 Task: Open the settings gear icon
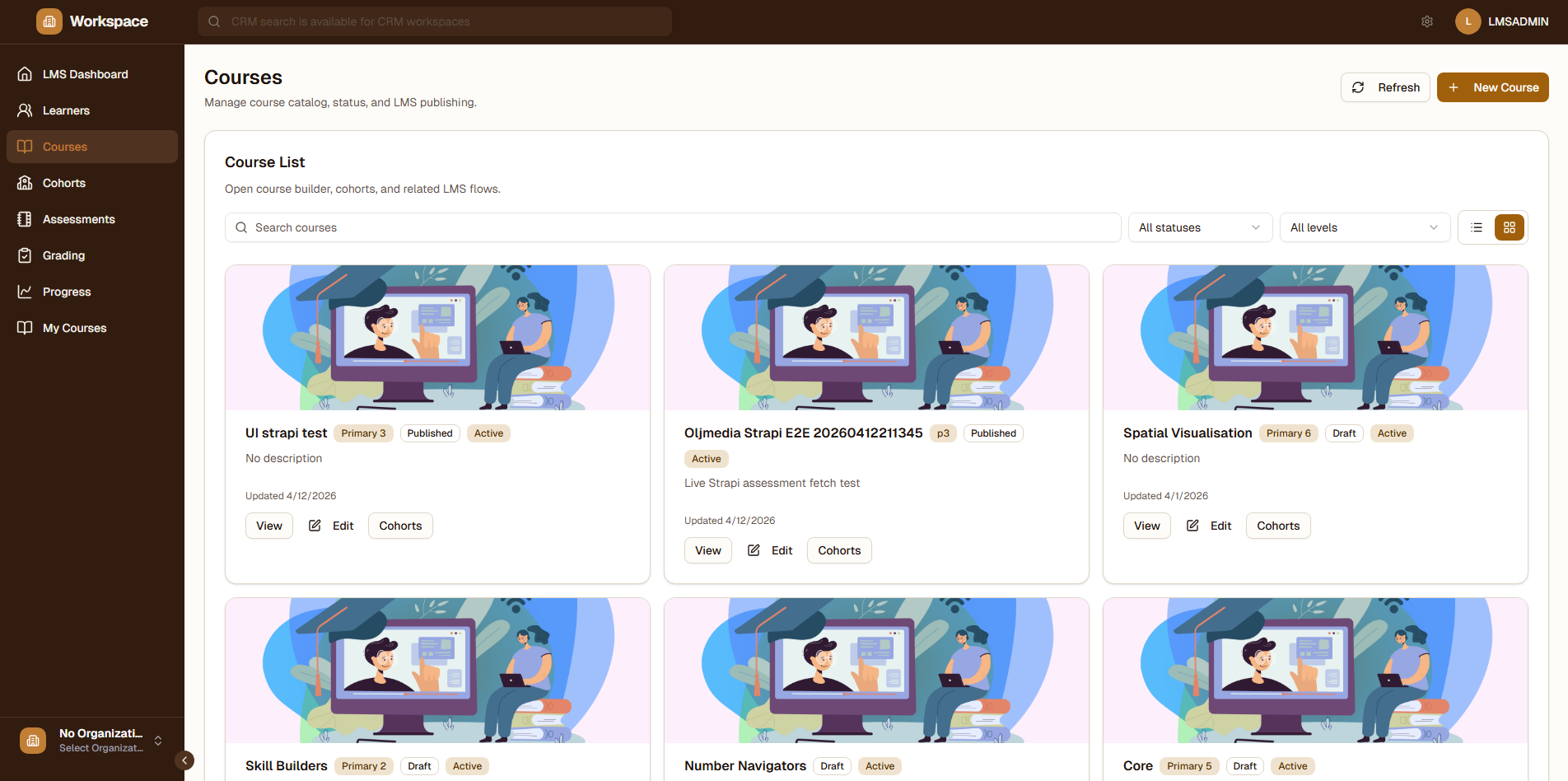click(1427, 21)
